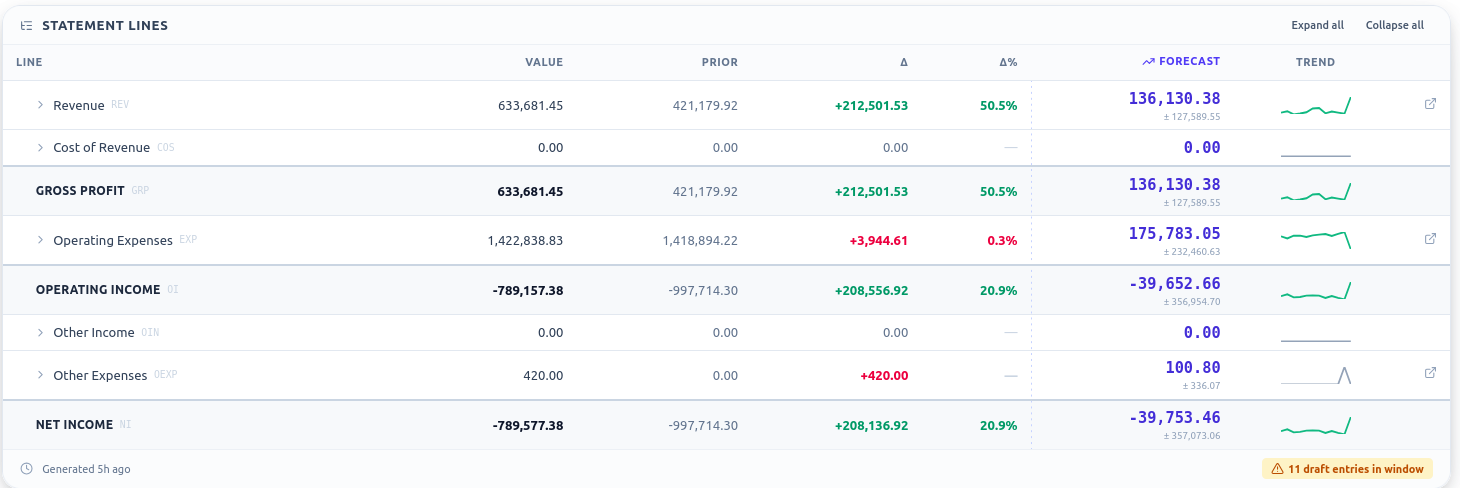Click the draft entries warning icon
The image size is (1460, 488).
[1277, 468]
